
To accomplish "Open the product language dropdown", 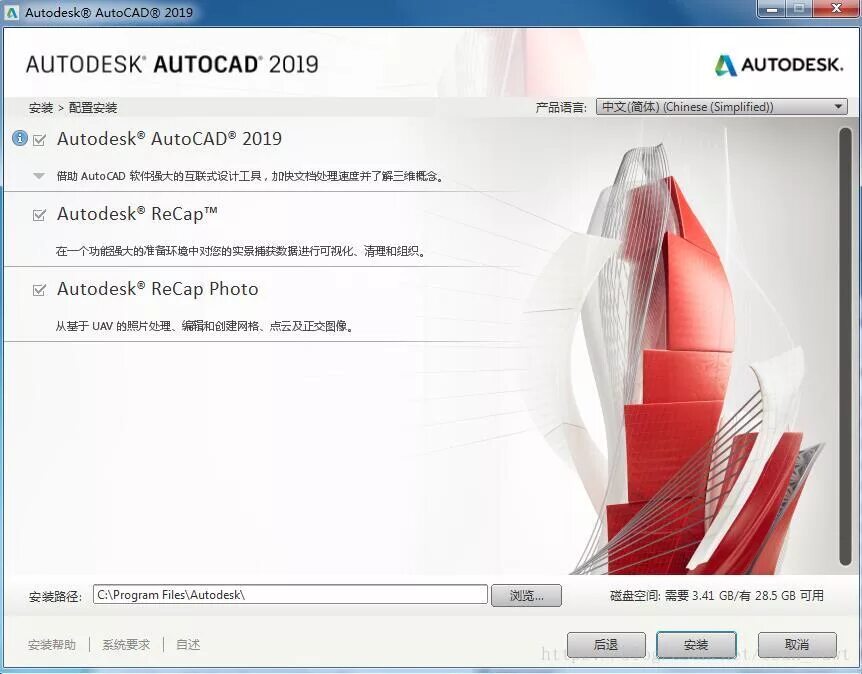I will click(721, 107).
